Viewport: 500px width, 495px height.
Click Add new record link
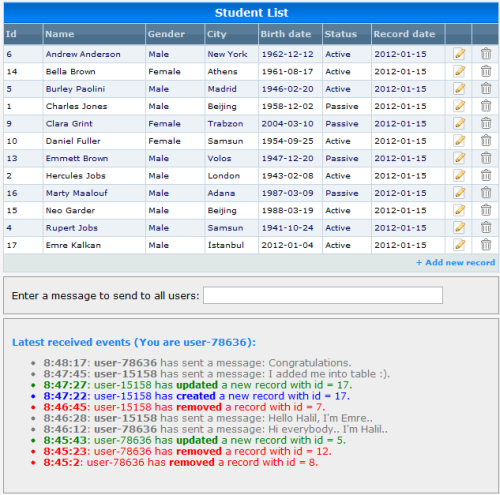[455, 262]
